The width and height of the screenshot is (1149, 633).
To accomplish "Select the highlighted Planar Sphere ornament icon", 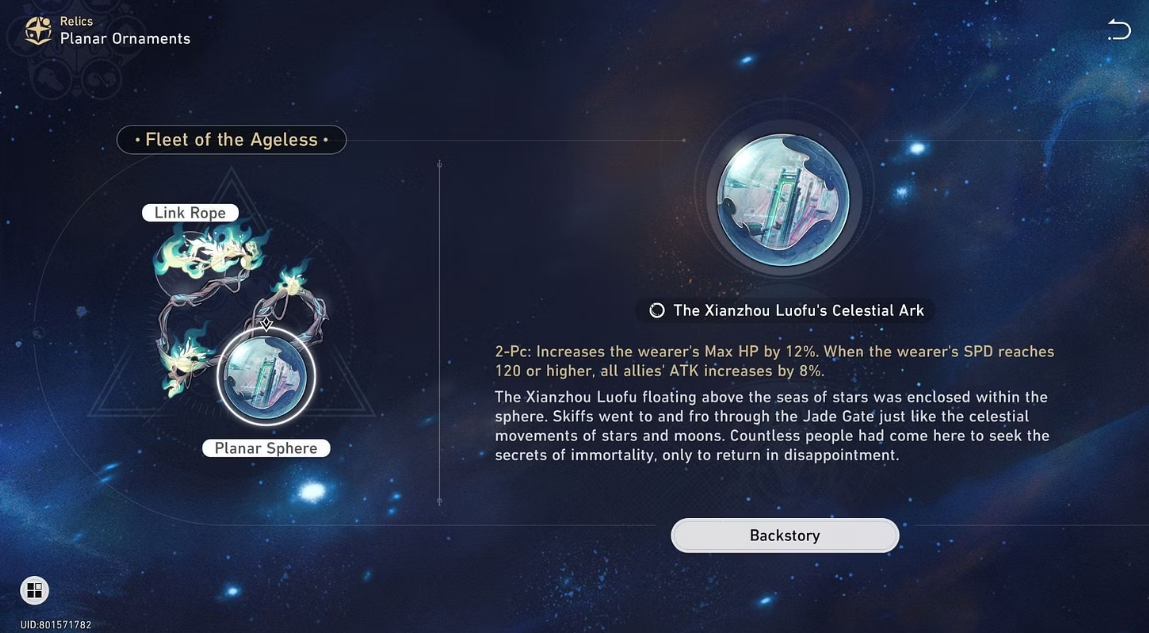I will (266, 377).
